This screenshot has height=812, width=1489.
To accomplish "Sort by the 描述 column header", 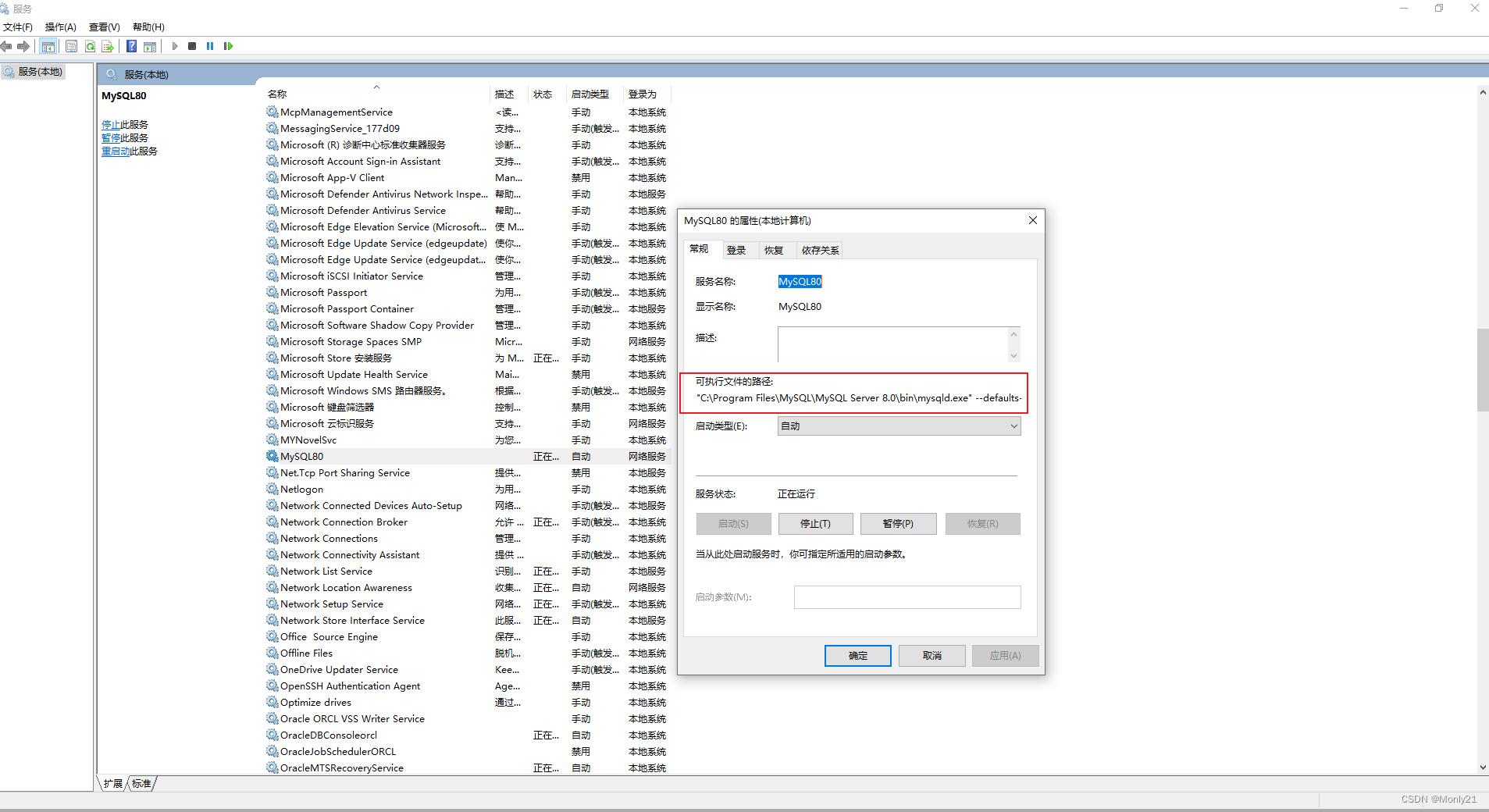I will 509,94.
